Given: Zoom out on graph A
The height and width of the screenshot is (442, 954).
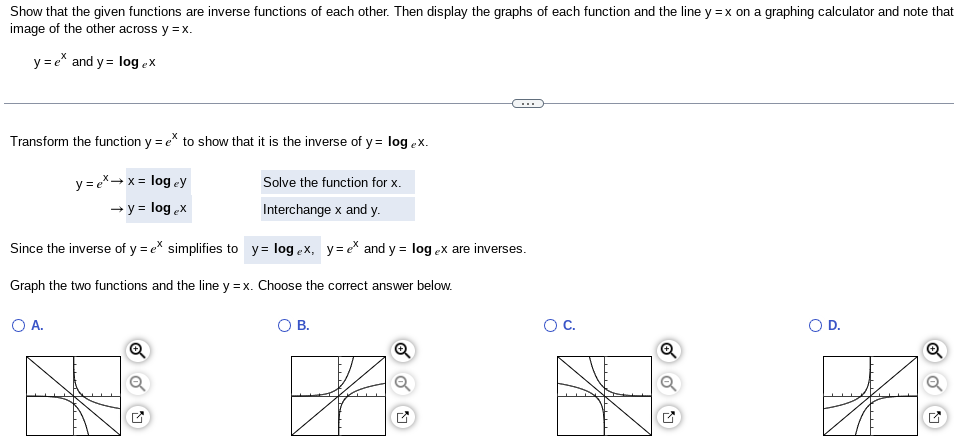Looking at the screenshot, I should pyautogui.click(x=138, y=384).
